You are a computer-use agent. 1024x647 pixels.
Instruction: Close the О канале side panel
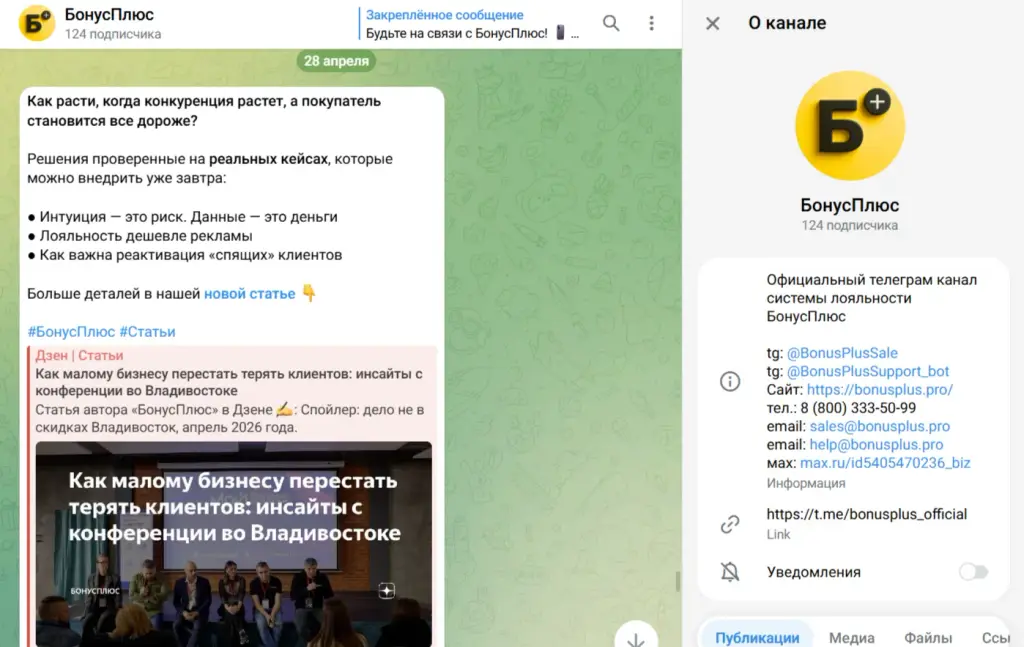tap(712, 24)
